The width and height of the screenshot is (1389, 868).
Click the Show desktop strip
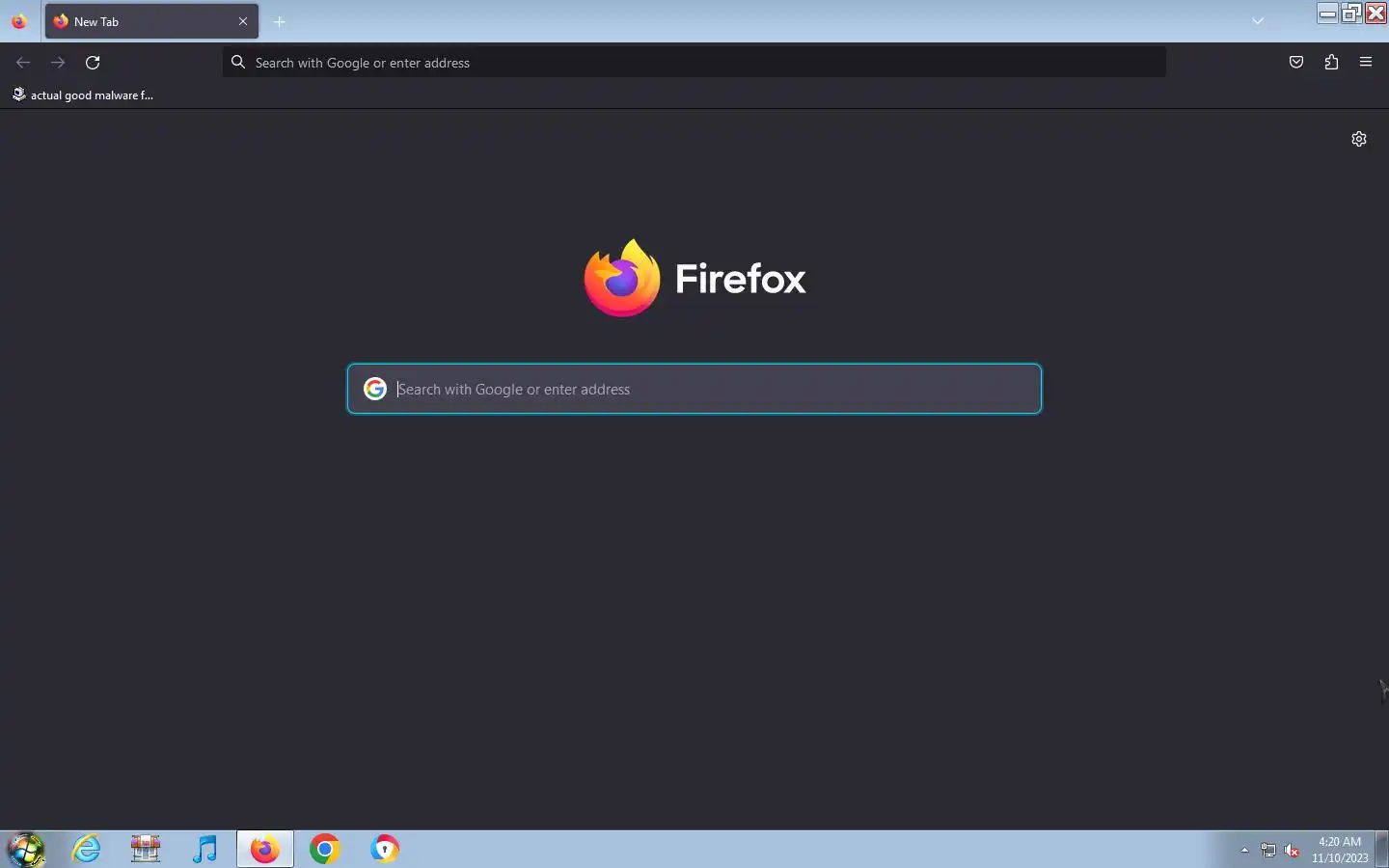coord(1381,850)
